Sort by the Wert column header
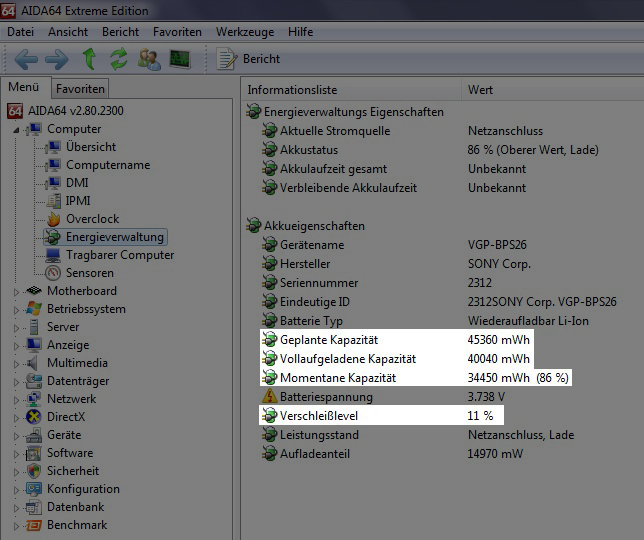Screen dimensions: 644x540 [x=552, y=90]
